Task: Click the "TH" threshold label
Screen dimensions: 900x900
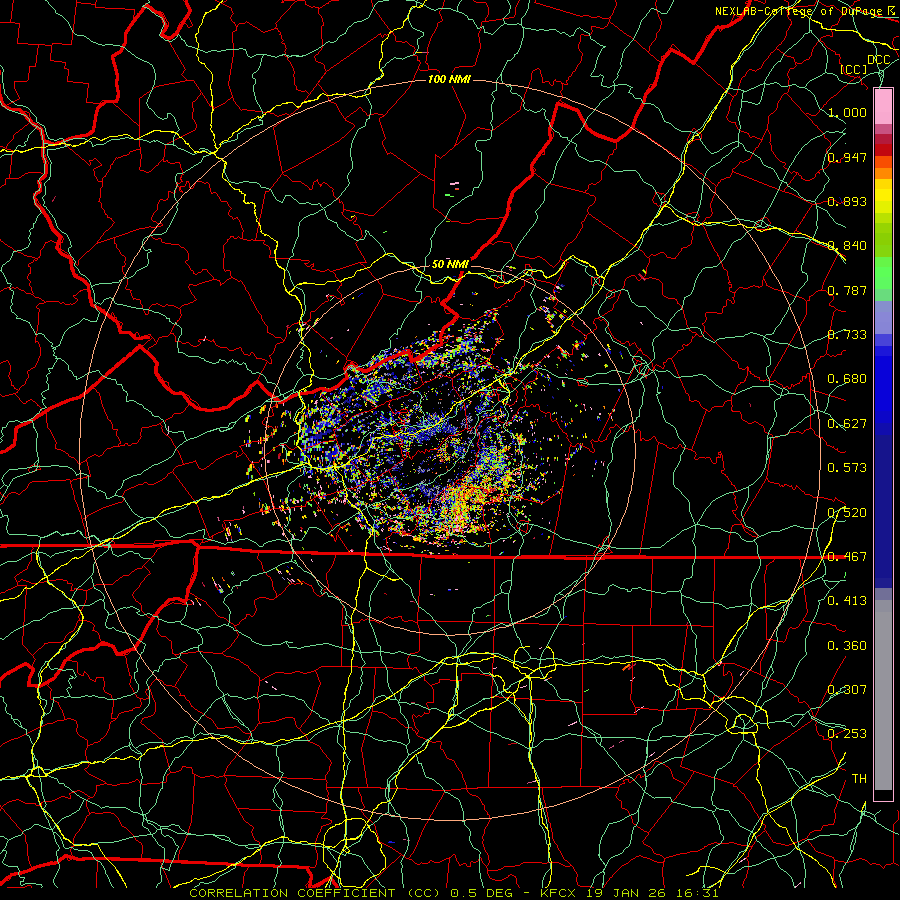Action: click(x=859, y=779)
